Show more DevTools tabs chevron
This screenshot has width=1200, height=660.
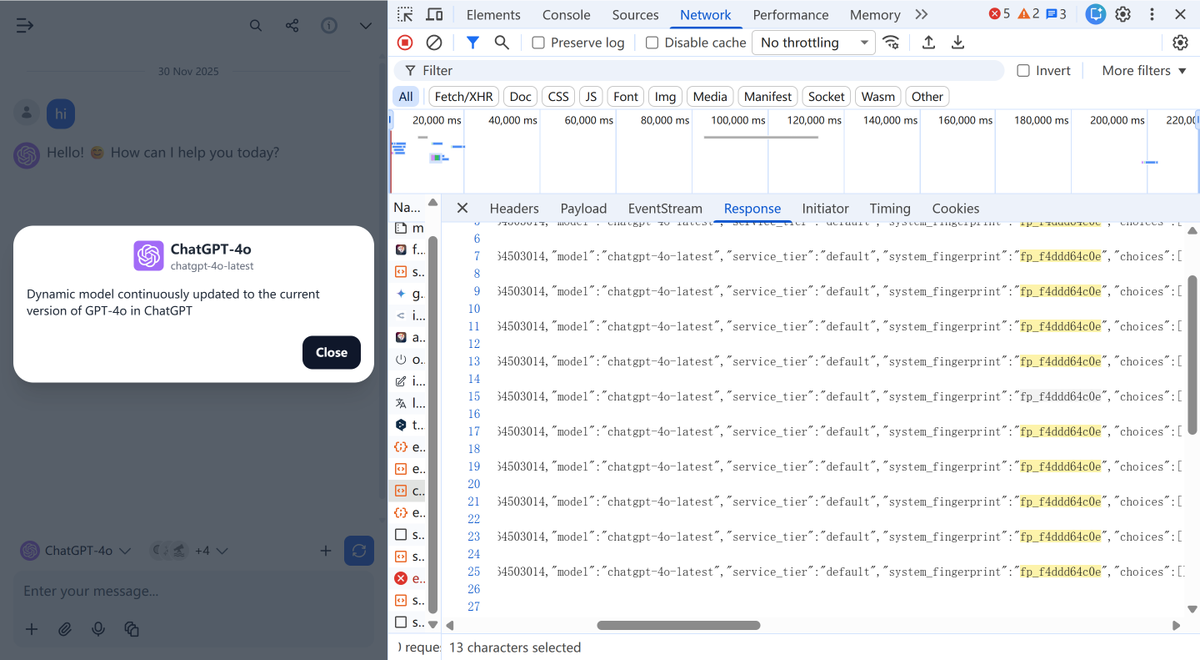coord(921,14)
